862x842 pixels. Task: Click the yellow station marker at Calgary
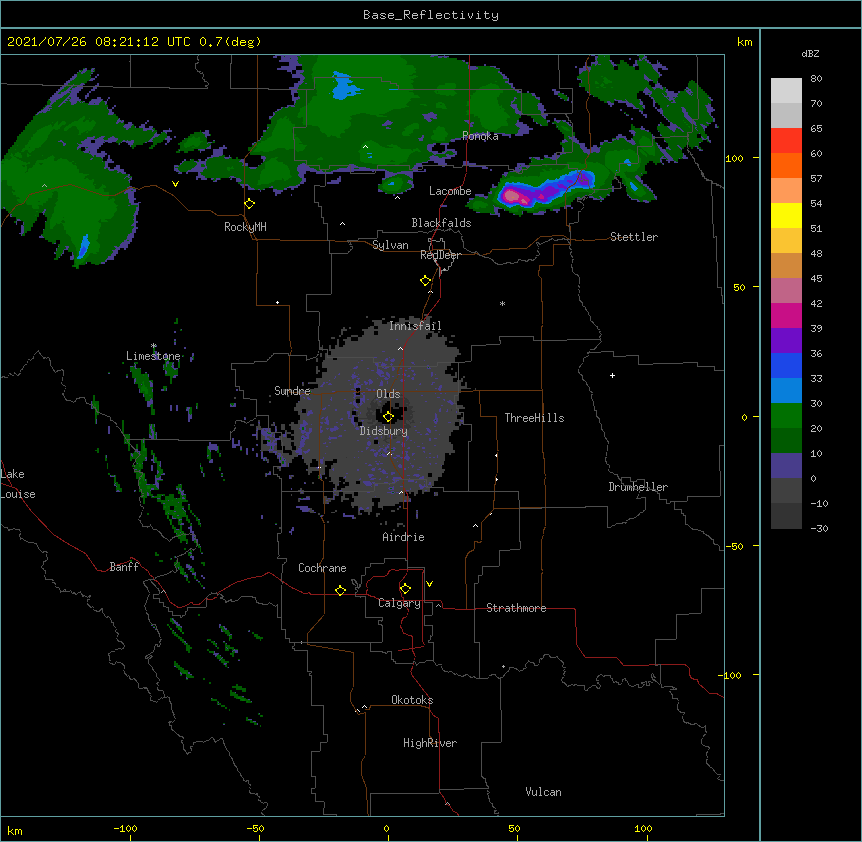tap(405, 589)
